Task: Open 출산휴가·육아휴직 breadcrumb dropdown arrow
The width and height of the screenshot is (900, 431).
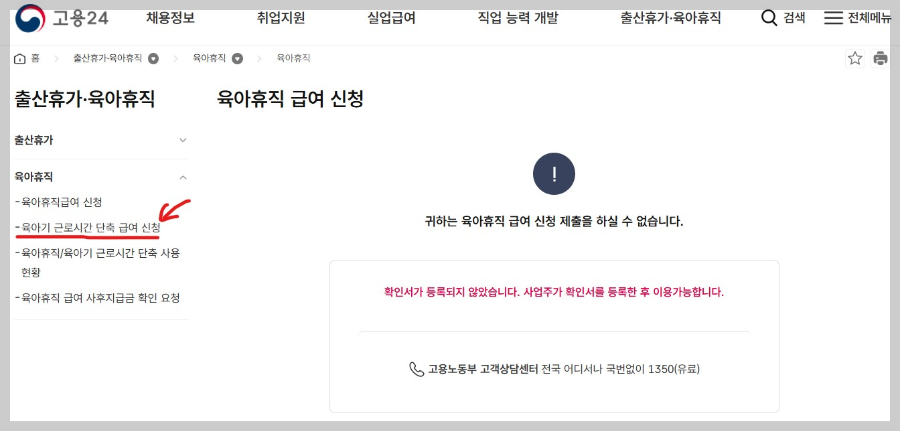Action: [153, 59]
